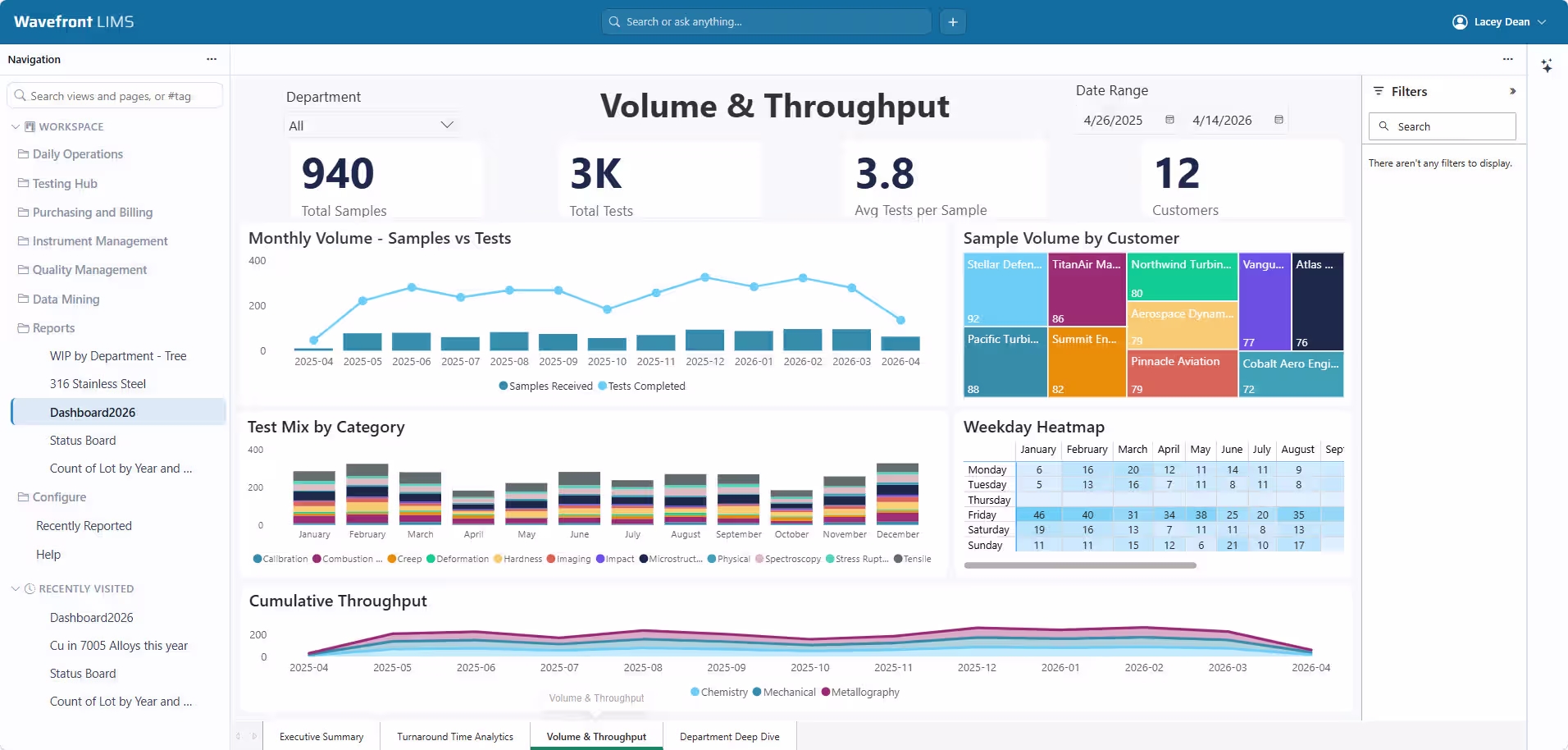The image size is (1568, 750).
Task: Click the 4/26/2025 start date field
Action: (x=1113, y=120)
